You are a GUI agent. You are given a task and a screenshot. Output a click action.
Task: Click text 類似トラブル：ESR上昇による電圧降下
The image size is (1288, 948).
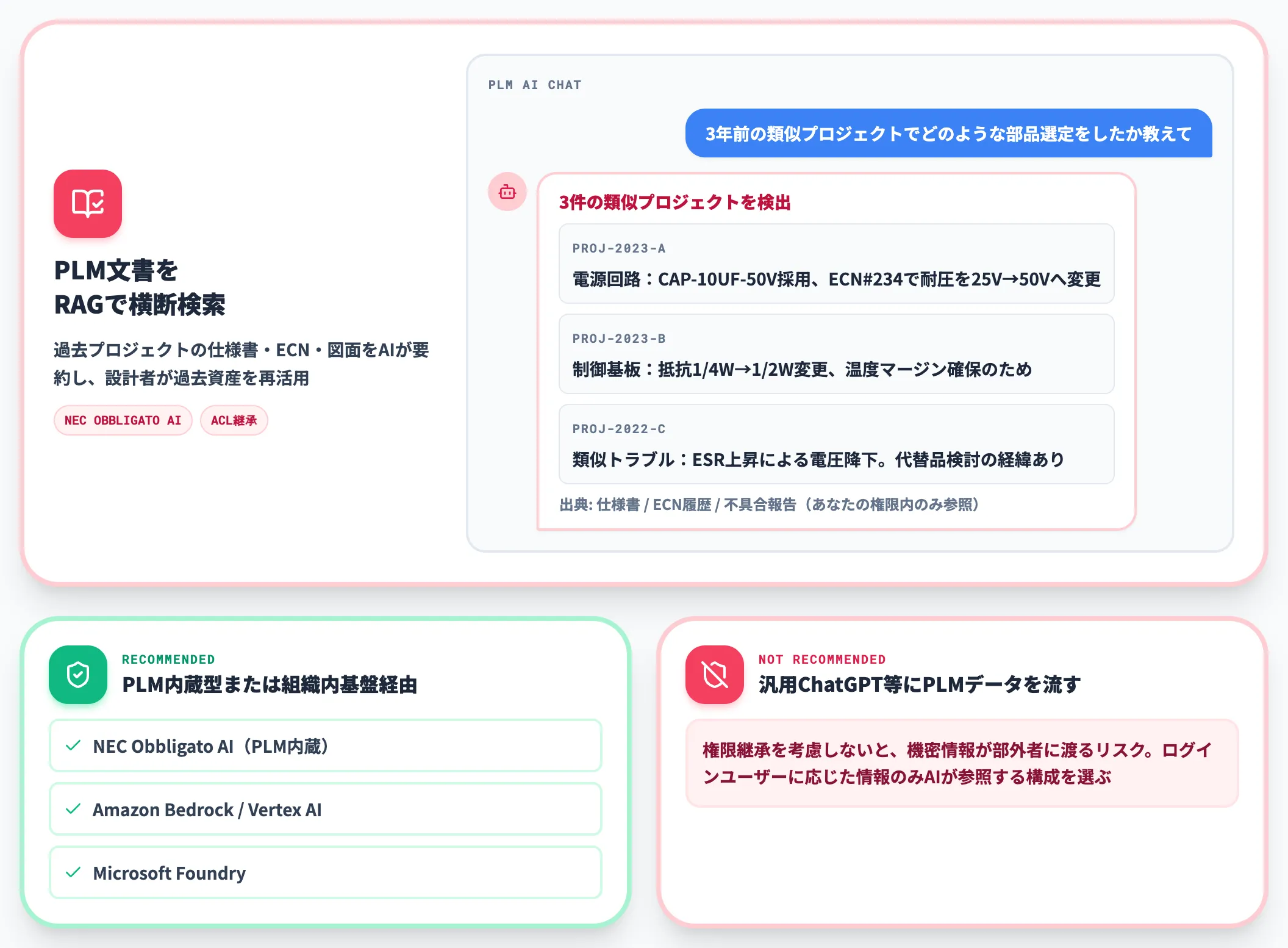[818, 460]
